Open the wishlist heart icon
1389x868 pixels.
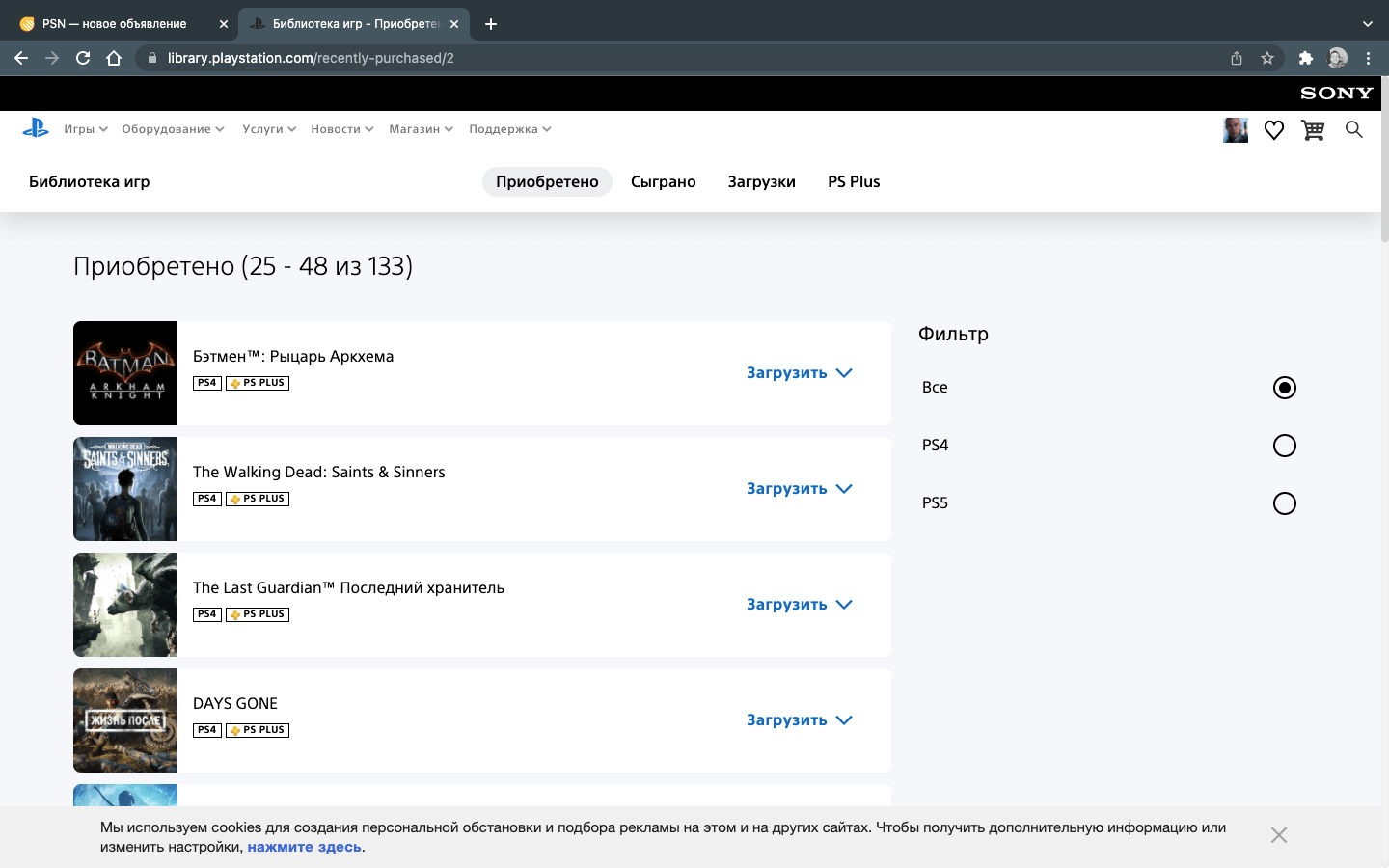click(1274, 130)
